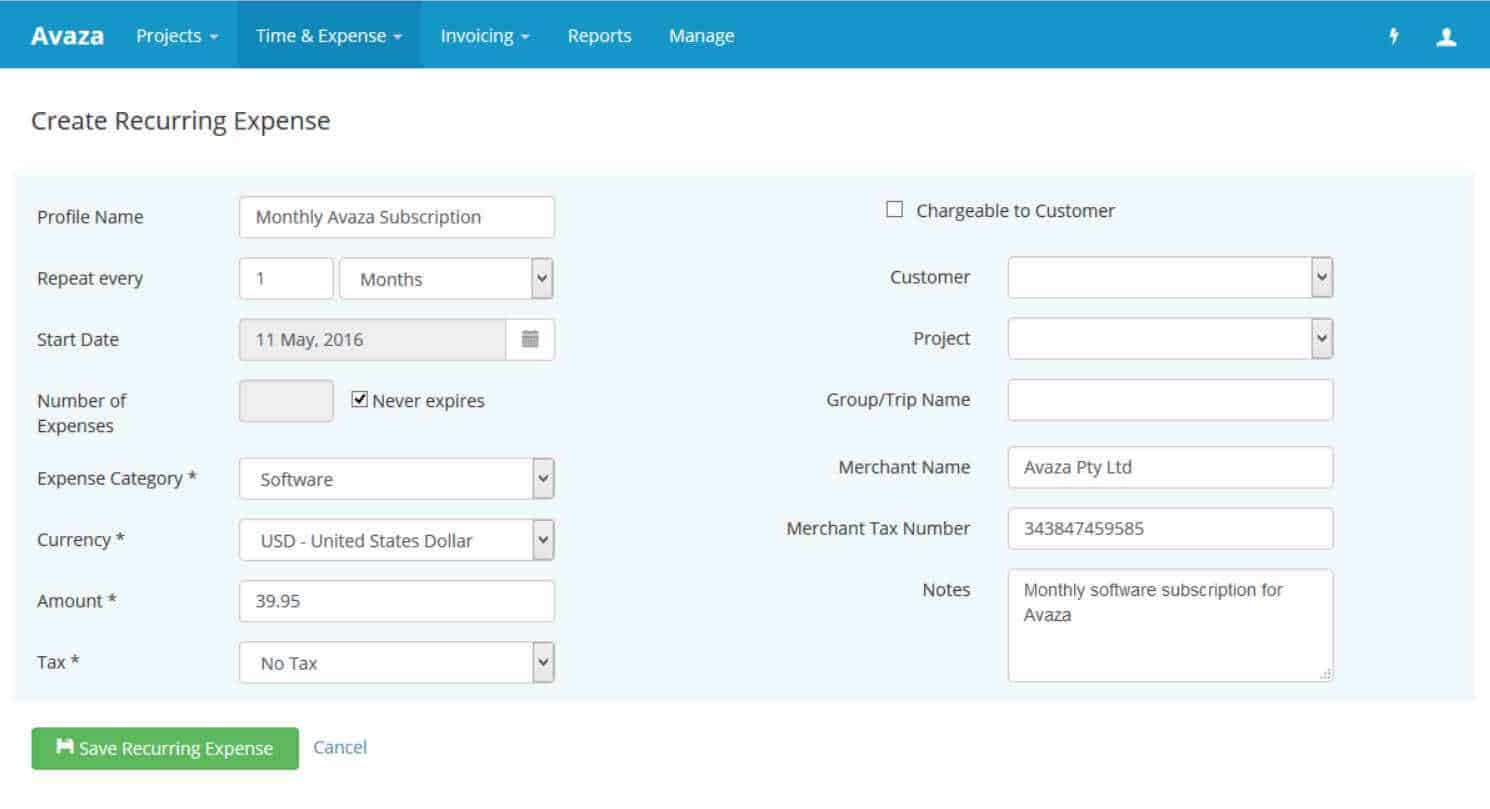The height and width of the screenshot is (809, 1490).
Task: Focus the Merchant Name field
Action: [1170, 467]
